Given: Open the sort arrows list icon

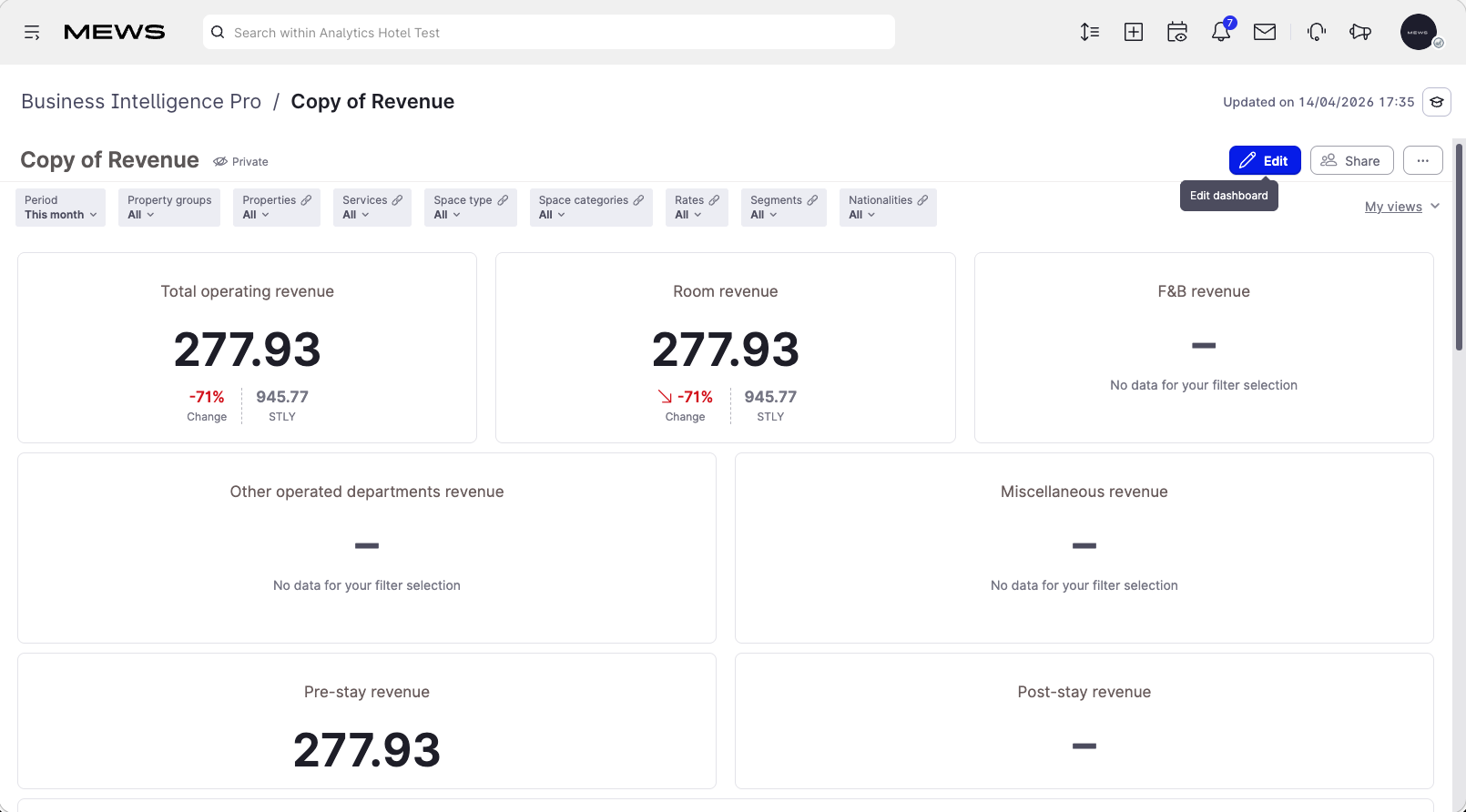Looking at the screenshot, I should coord(1090,33).
